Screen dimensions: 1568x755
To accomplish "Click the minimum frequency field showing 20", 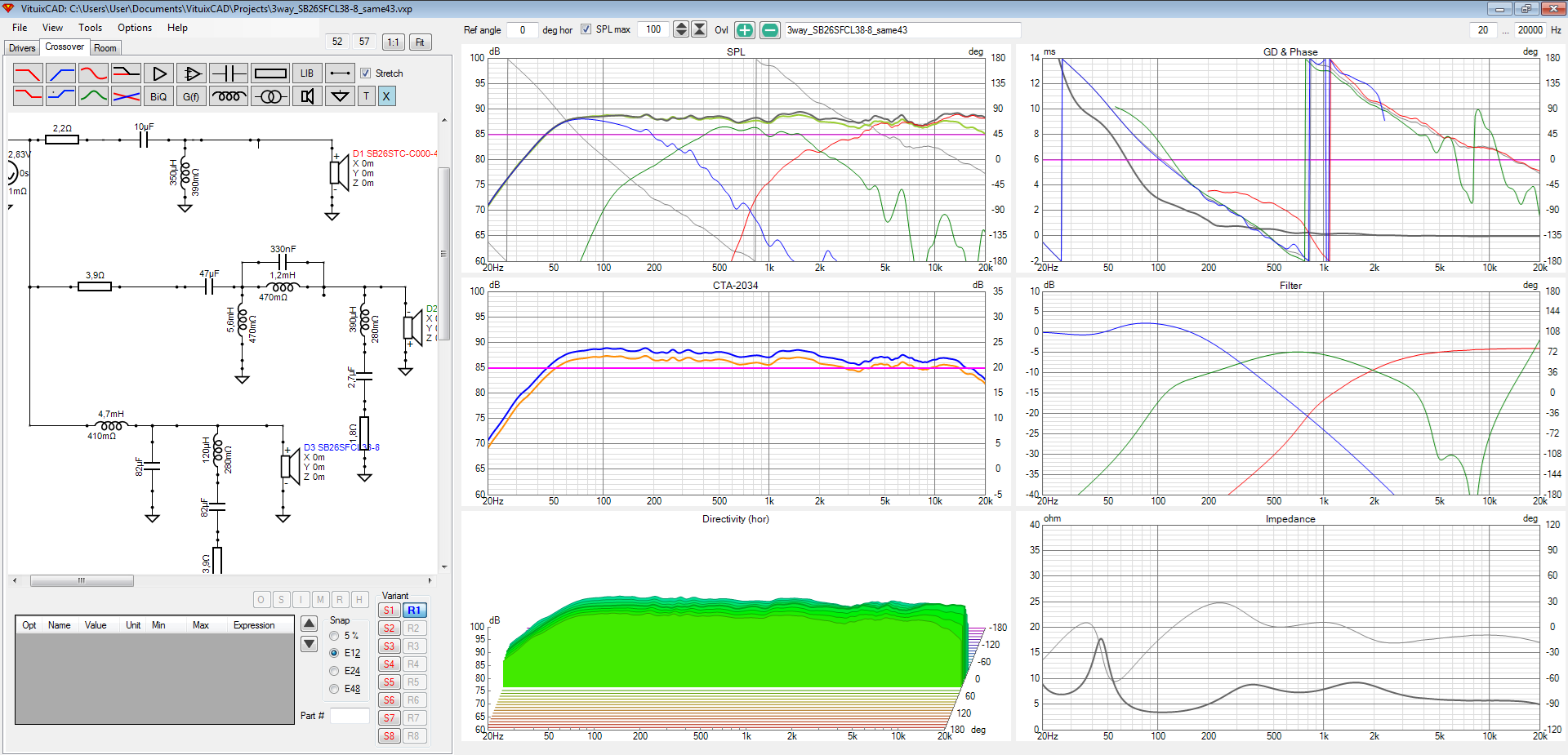I will click(1482, 30).
